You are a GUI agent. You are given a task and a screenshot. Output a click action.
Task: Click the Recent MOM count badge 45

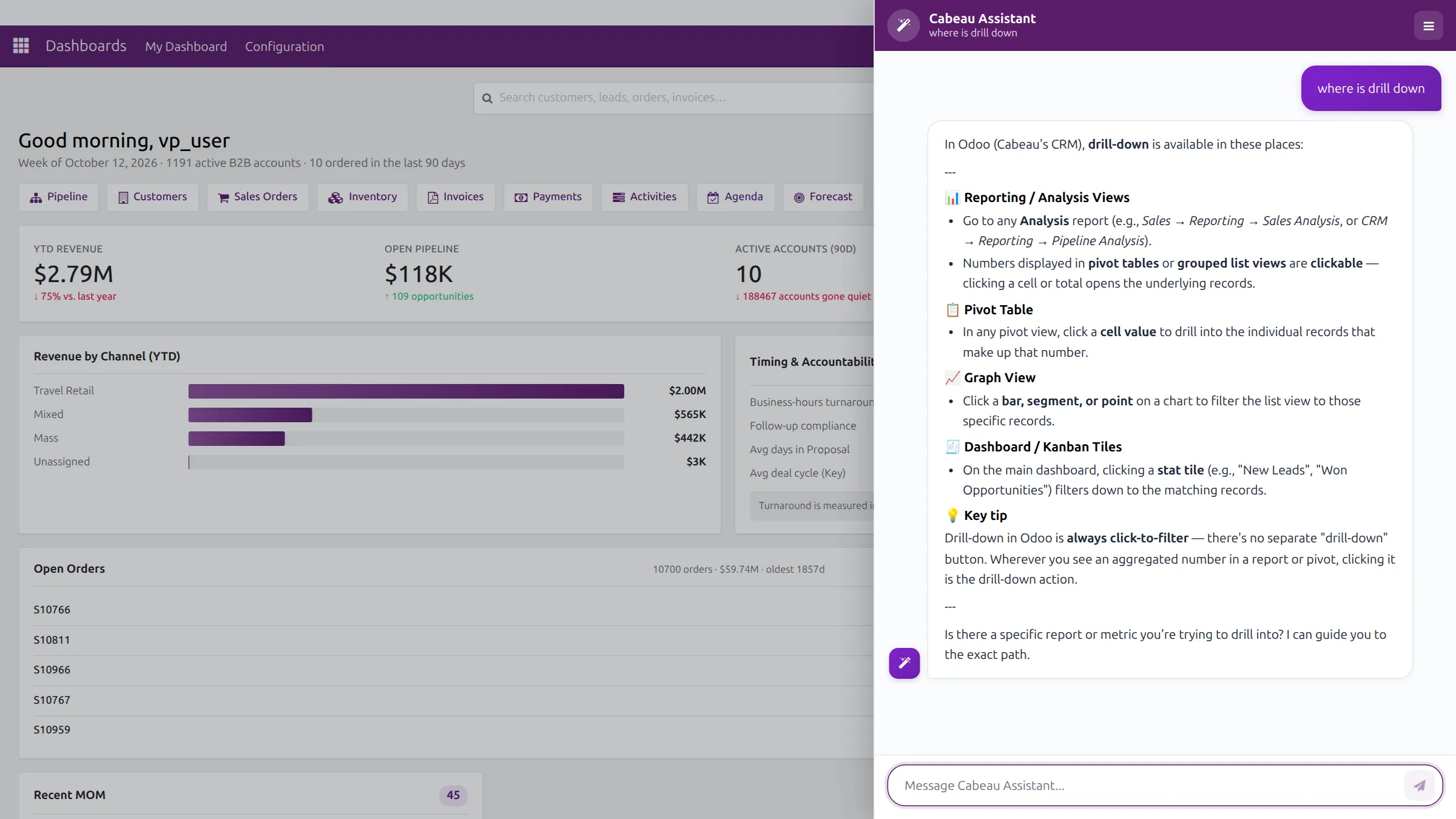[453, 795]
